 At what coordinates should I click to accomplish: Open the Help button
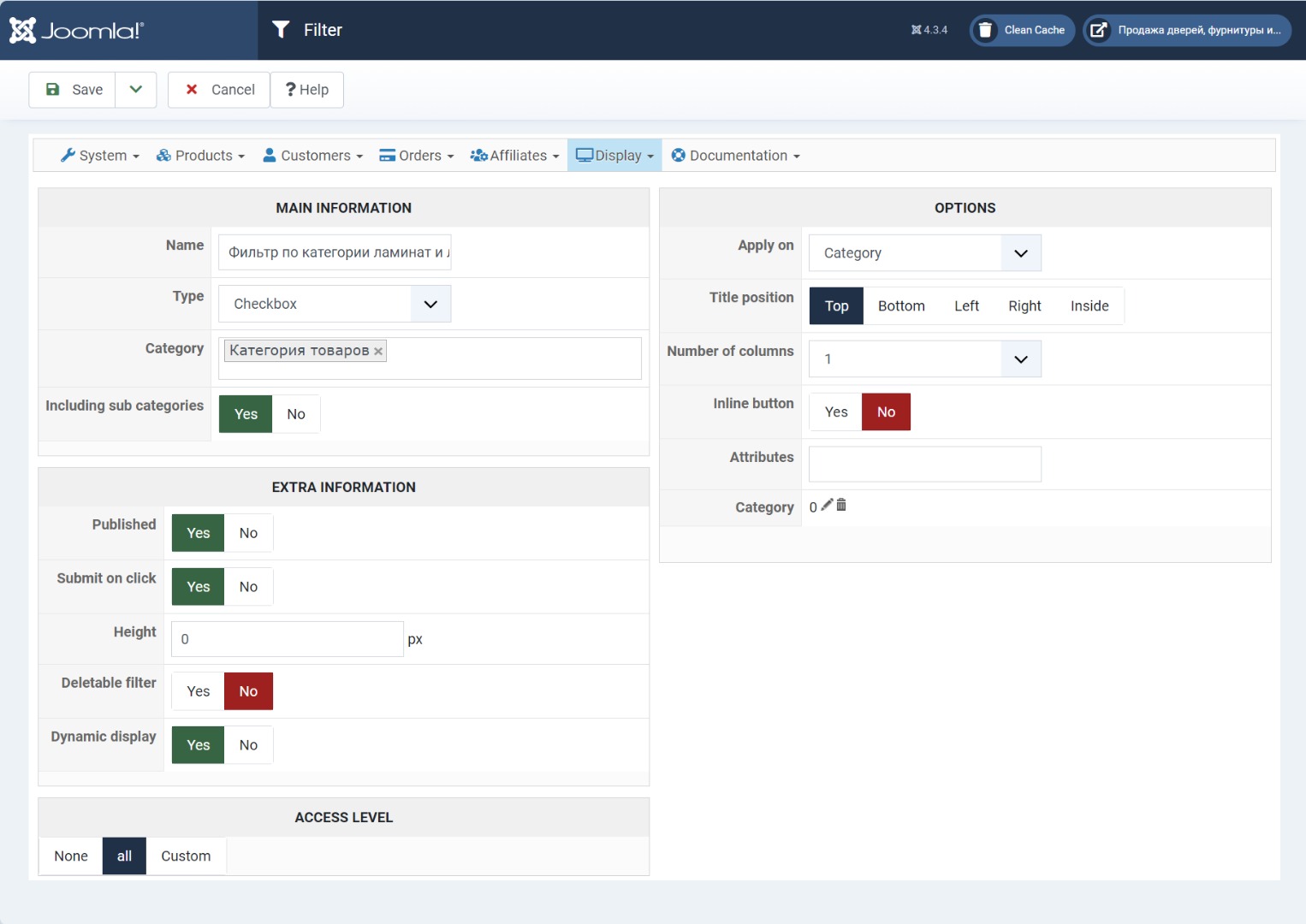pyautogui.click(x=307, y=90)
